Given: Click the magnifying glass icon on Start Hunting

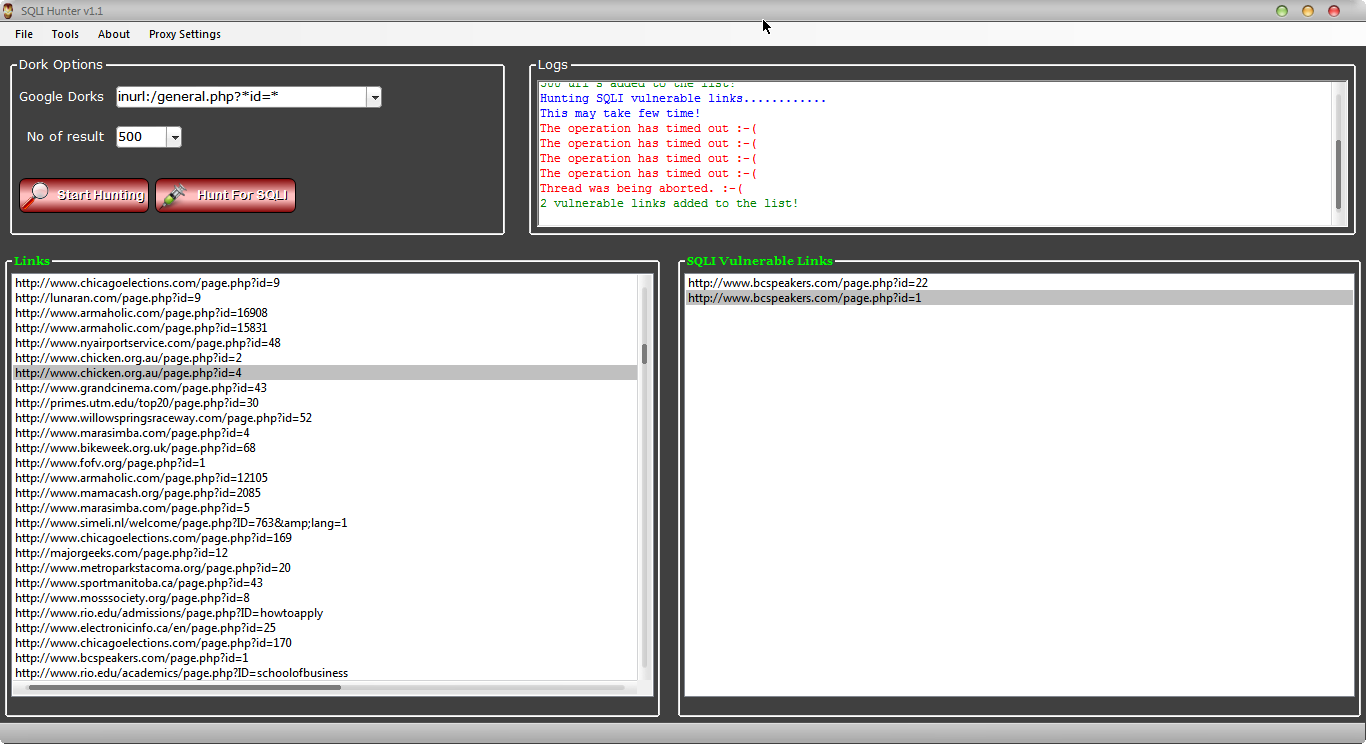Looking at the screenshot, I should click(x=36, y=194).
